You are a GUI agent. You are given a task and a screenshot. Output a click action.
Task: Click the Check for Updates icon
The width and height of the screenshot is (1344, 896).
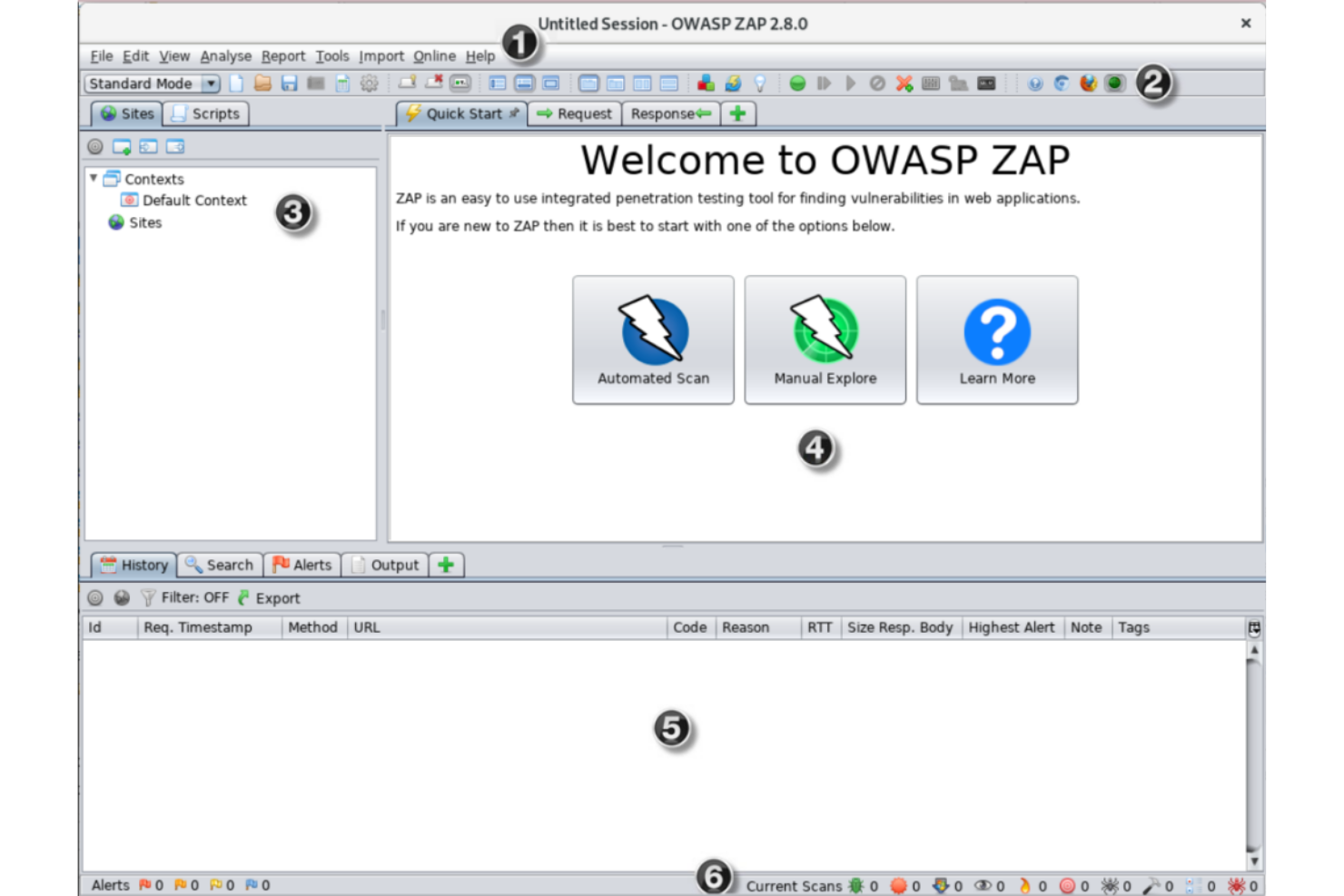click(733, 84)
